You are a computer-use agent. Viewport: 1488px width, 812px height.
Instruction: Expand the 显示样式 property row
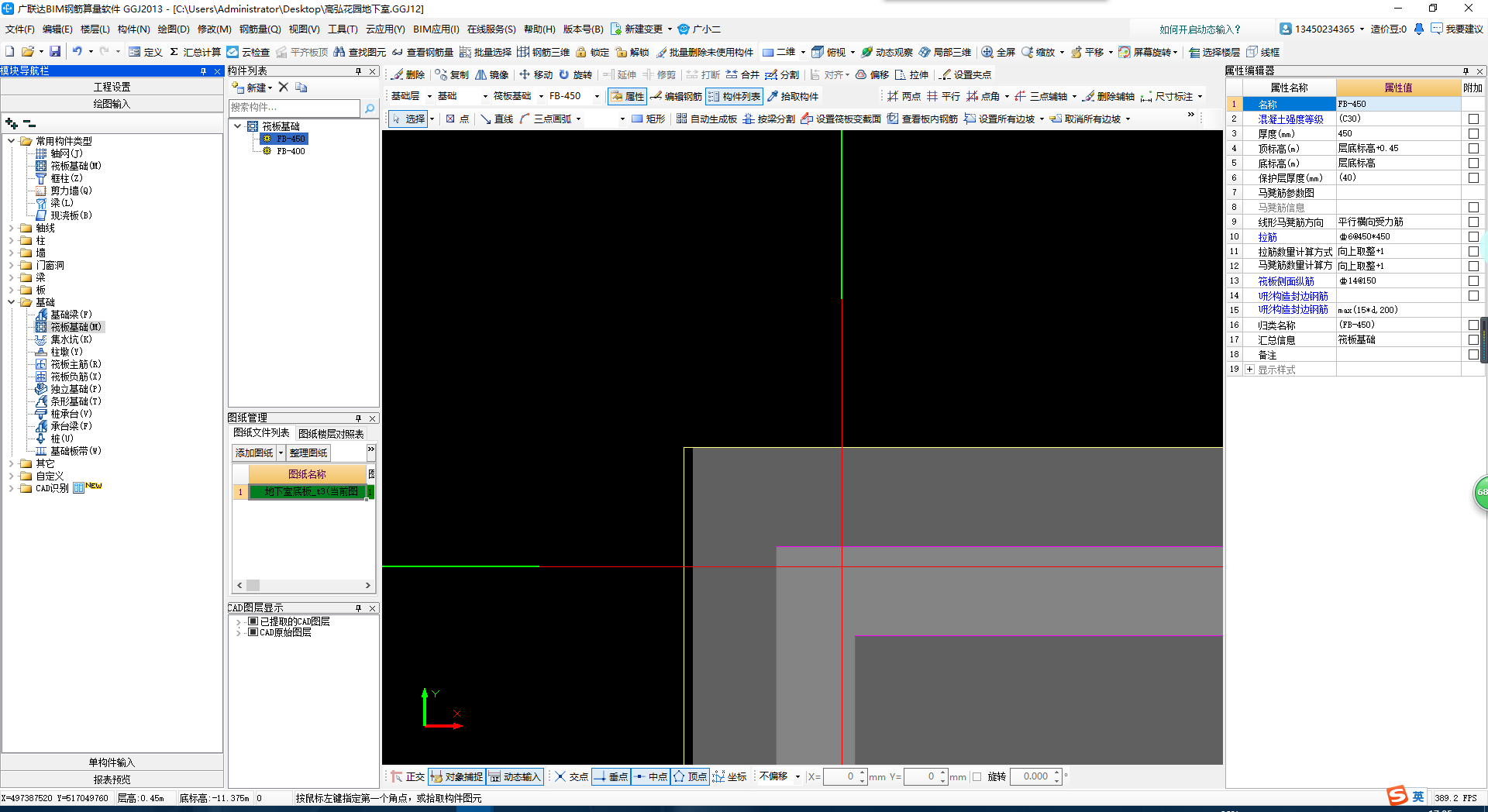pos(1249,370)
